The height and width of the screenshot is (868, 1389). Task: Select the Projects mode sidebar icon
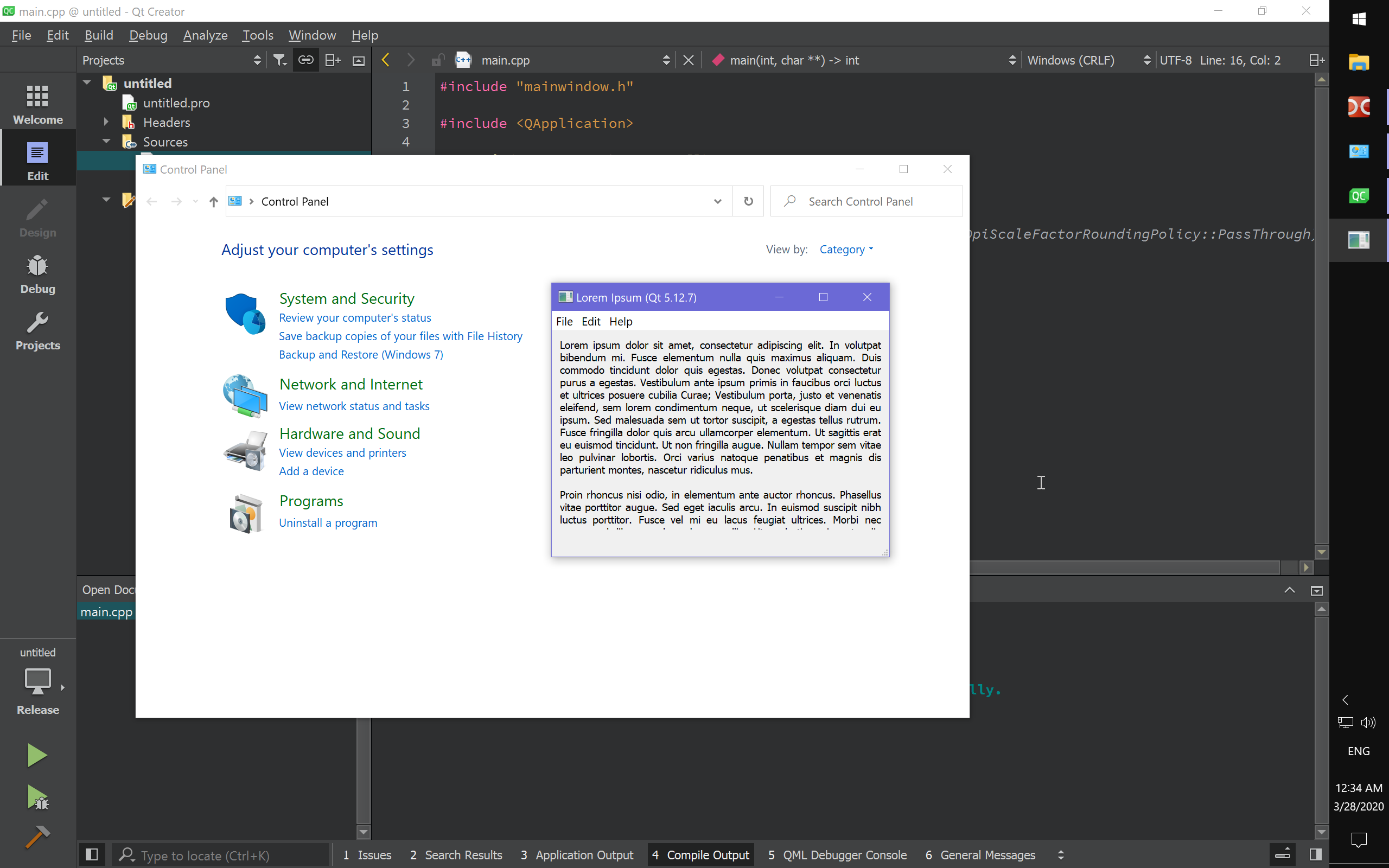click(37, 330)
